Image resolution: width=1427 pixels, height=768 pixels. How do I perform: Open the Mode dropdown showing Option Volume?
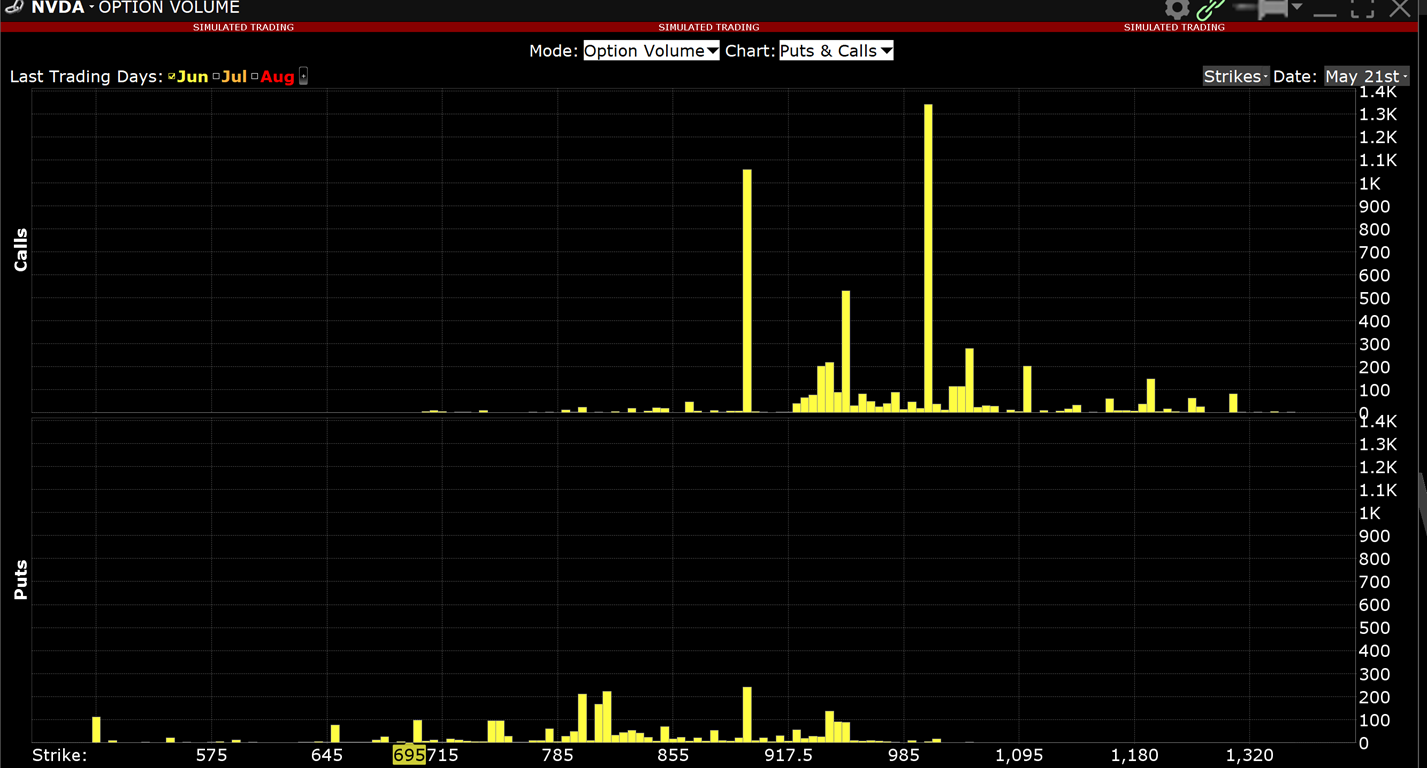(x=651, y=51)
